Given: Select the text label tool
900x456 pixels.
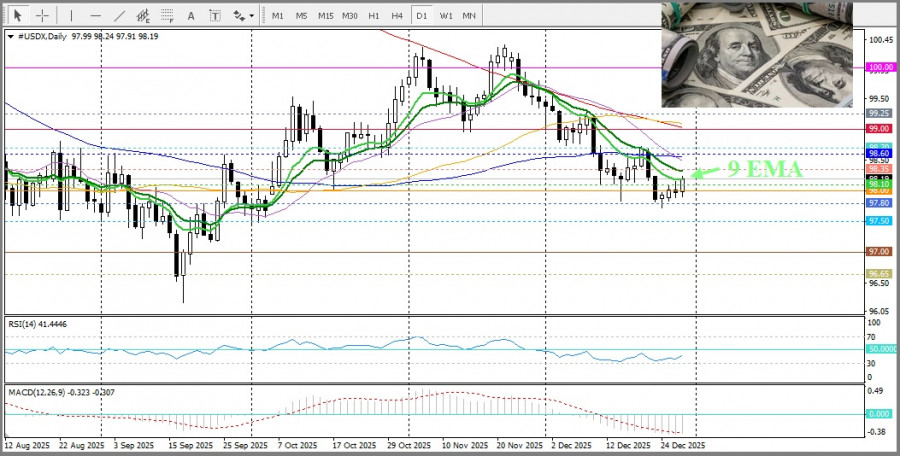Looking at the screenshot, I should 215,16.
